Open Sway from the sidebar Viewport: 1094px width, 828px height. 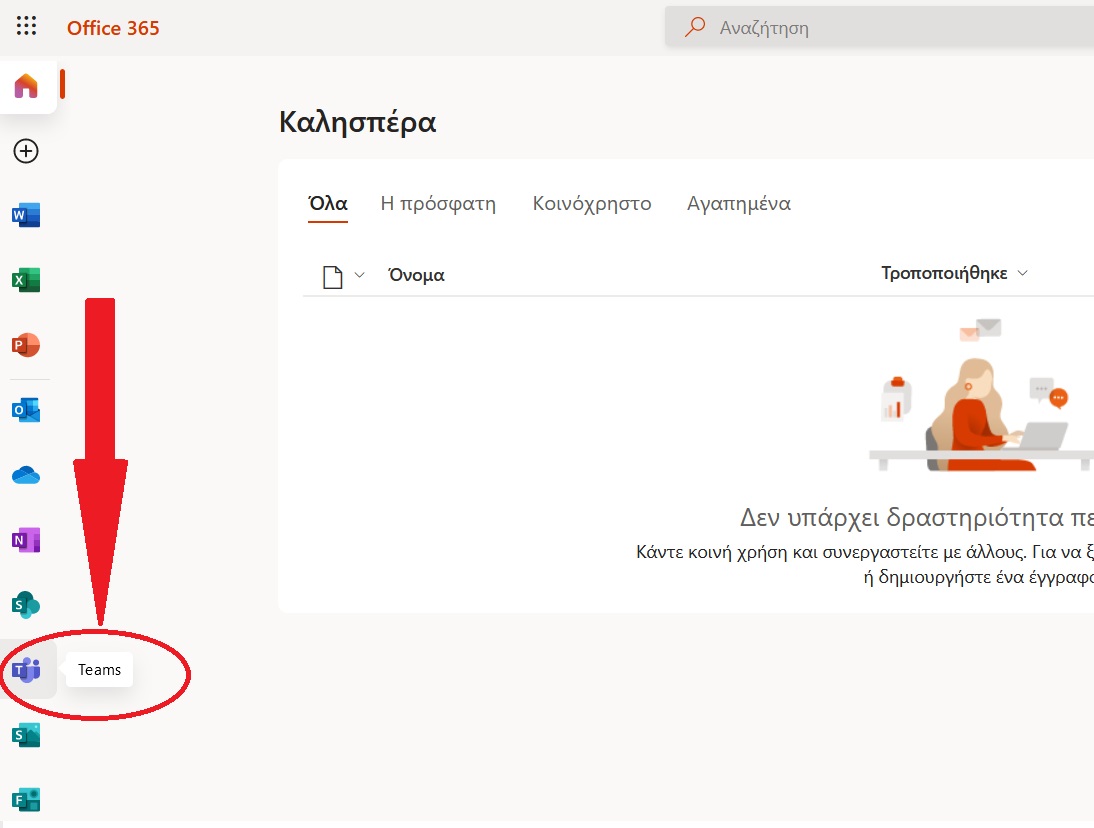pos(26,735)
